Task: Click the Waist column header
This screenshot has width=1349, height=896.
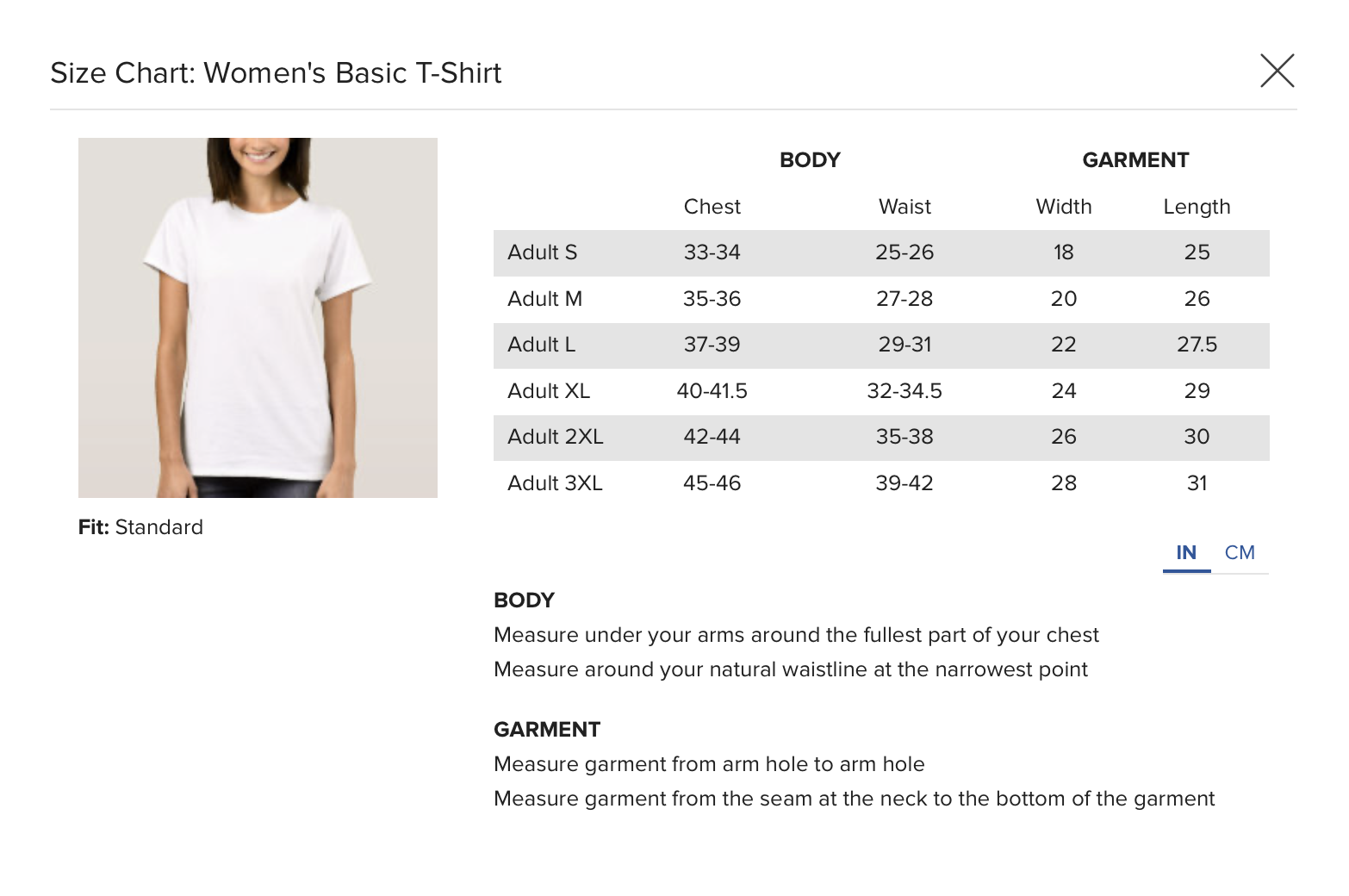Action: pos(905,207)
